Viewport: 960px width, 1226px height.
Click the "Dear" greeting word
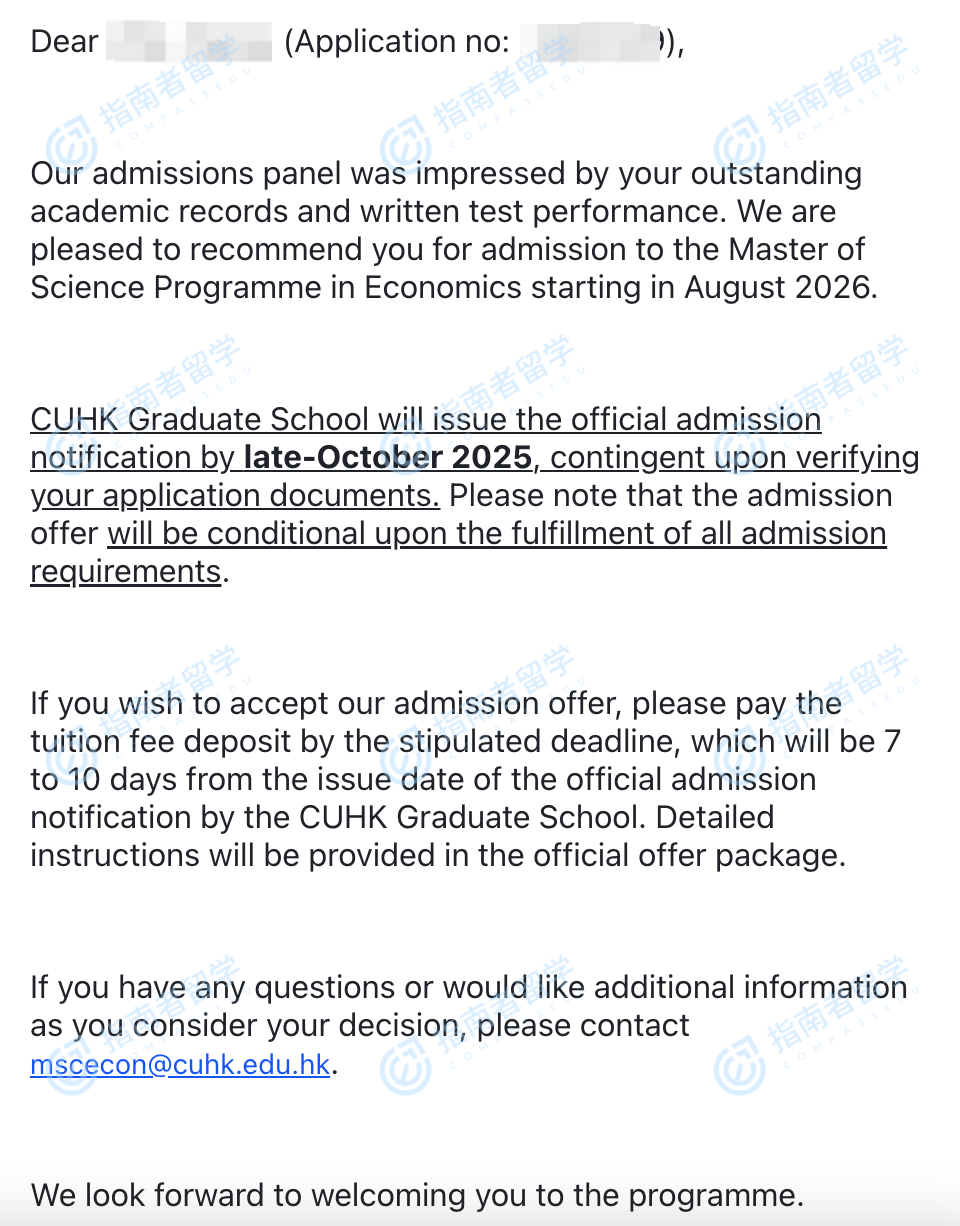click(65, 43)
